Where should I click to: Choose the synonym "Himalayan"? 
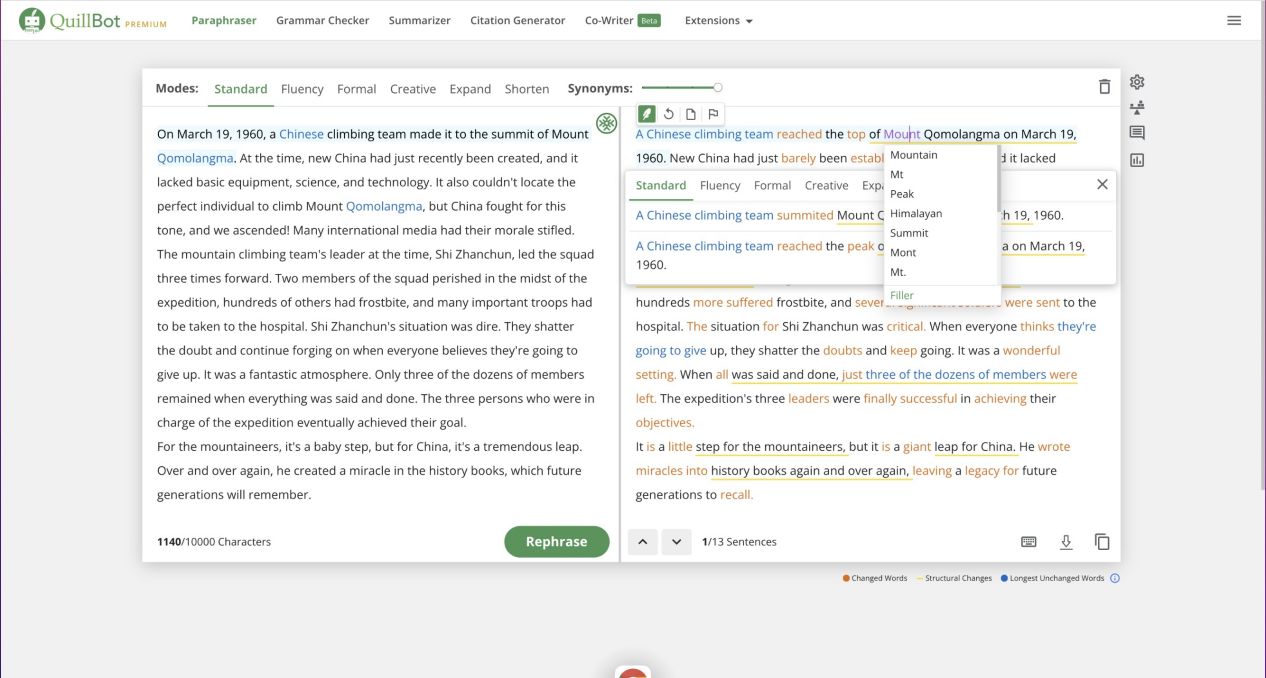point(916,213)
